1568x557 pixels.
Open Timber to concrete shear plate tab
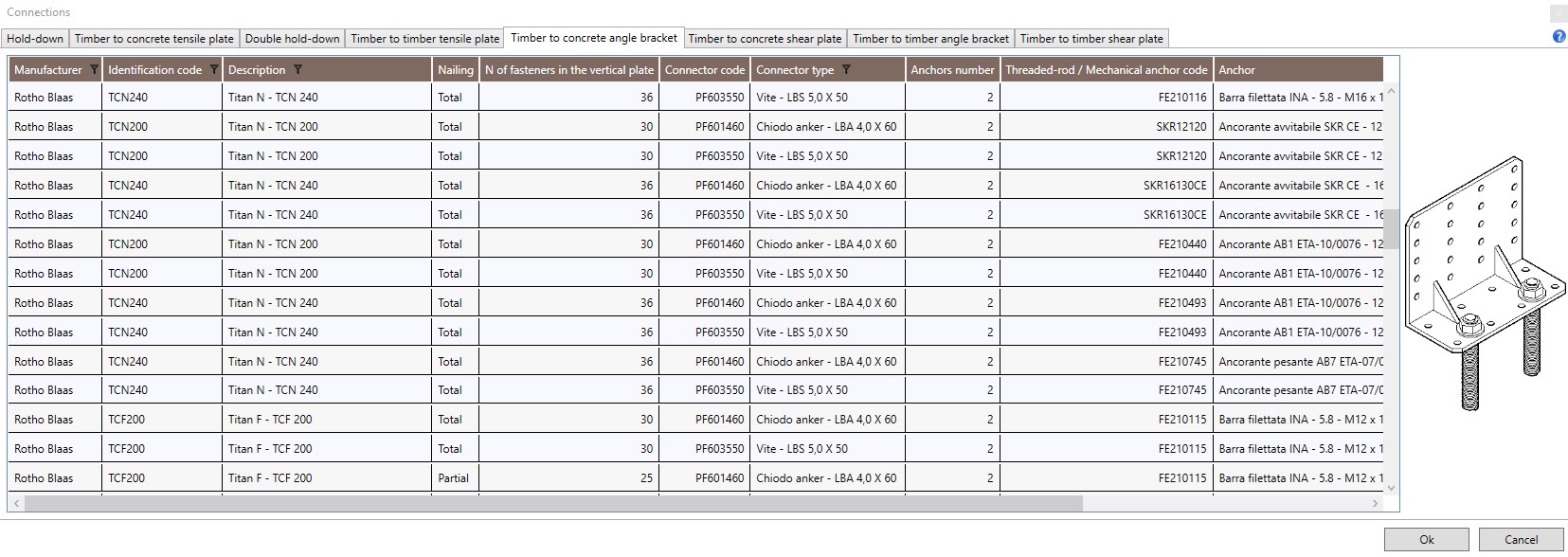(765, 39)
